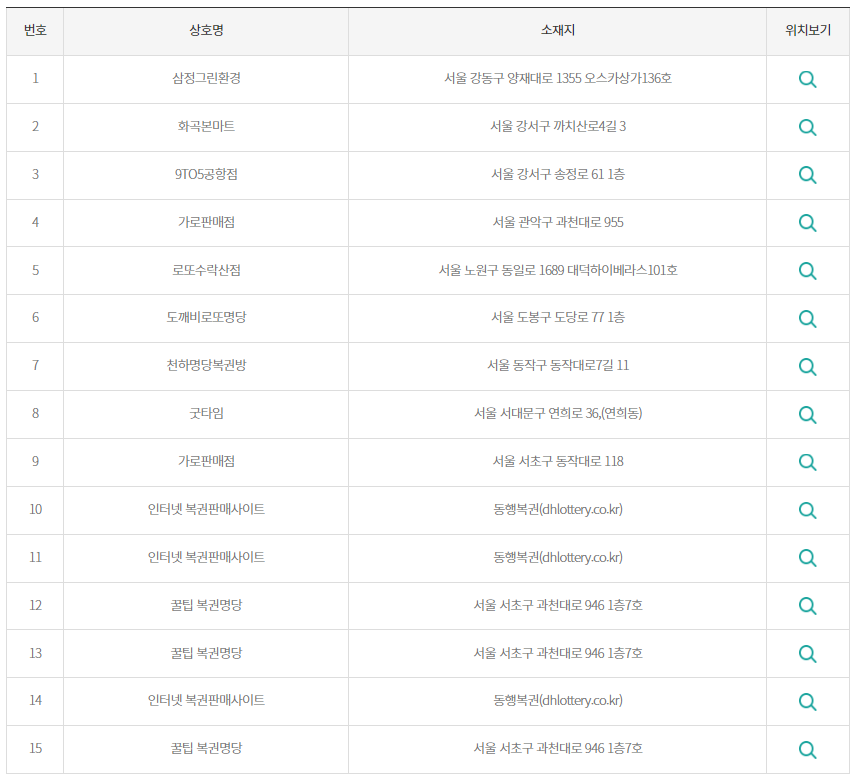Click 동행복권(dhlottery.co.kr) in row 11
Screen dimensions: 855x779
(x=558, y=557)
